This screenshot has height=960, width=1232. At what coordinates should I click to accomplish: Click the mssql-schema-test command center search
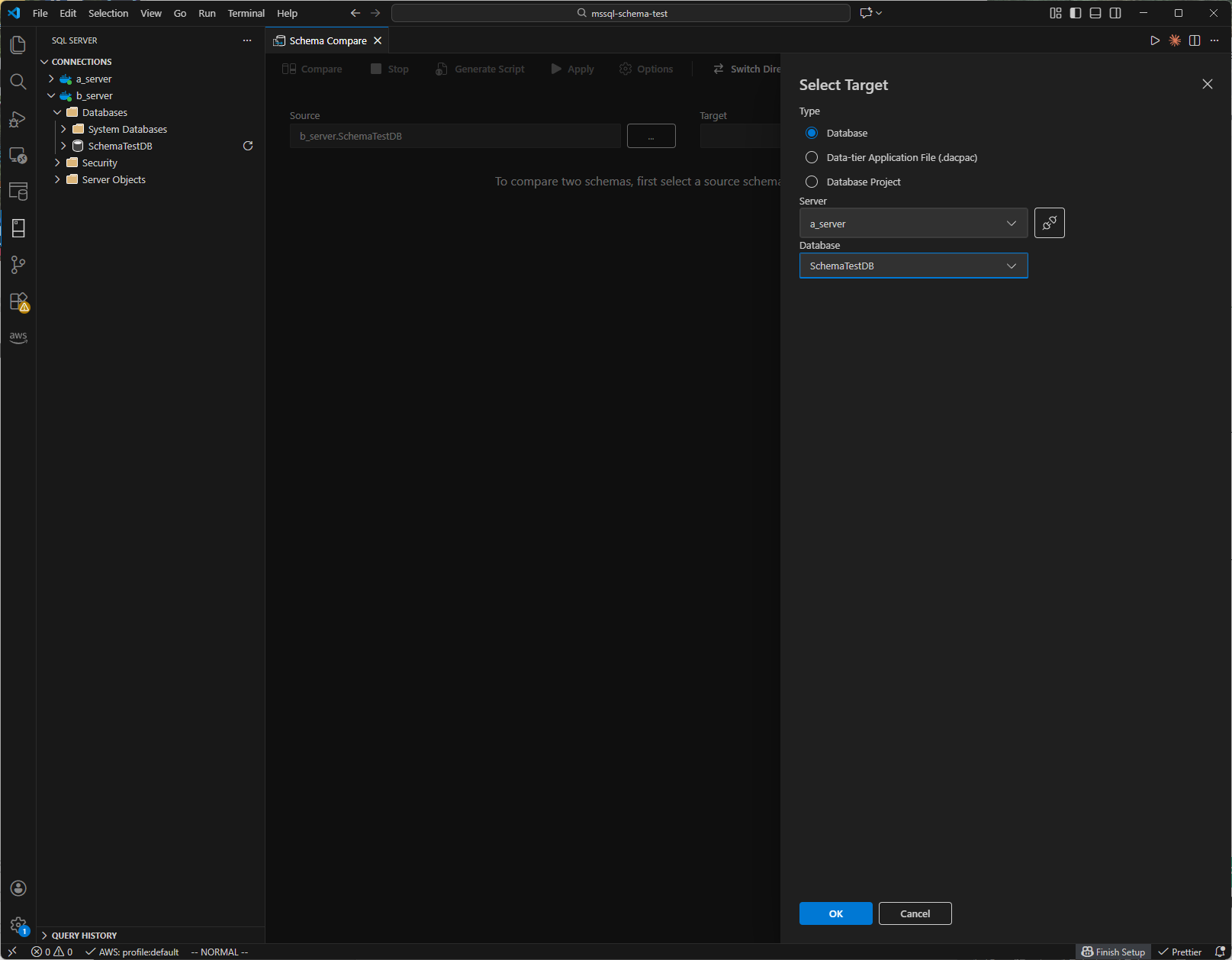point(621,13)
